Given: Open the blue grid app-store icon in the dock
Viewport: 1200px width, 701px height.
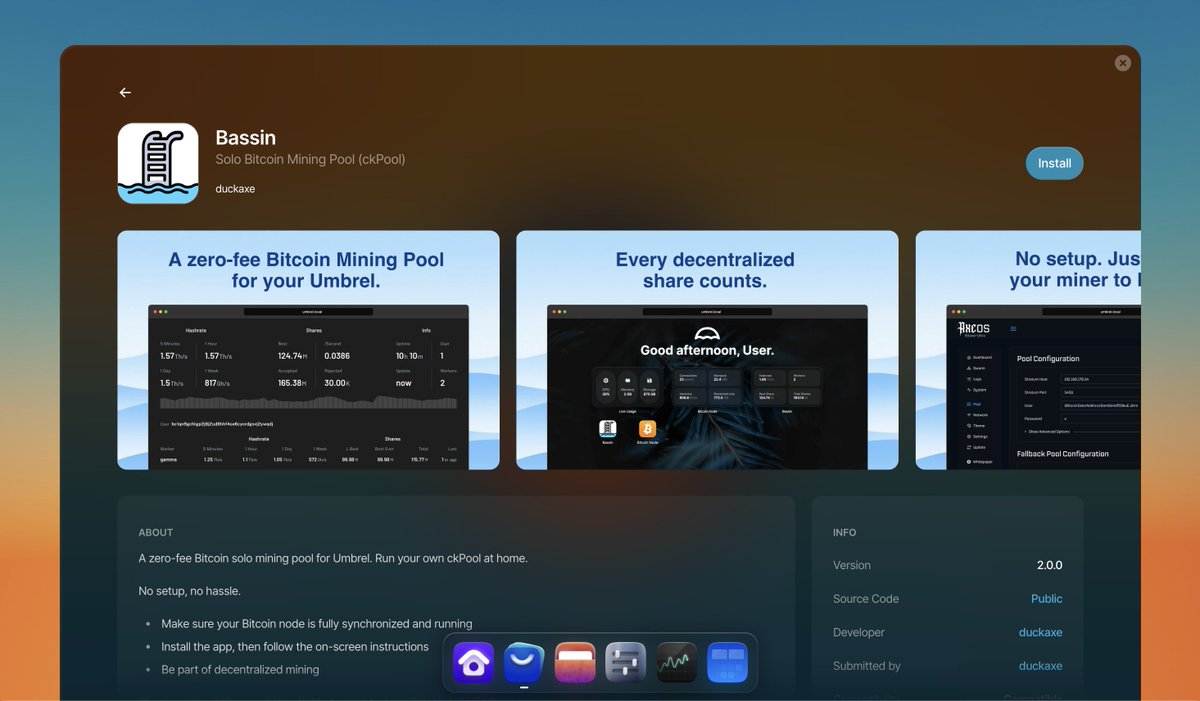Looking at the screenshot, I should pyautogui.click(x=727, y=662).
